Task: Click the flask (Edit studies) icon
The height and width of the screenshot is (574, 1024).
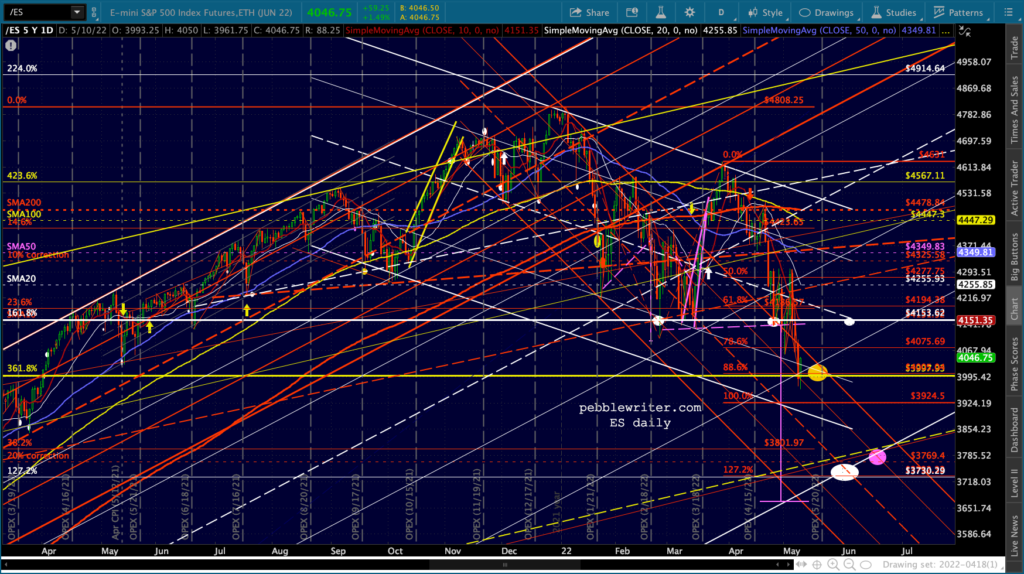Action: (x=661, y=12)
